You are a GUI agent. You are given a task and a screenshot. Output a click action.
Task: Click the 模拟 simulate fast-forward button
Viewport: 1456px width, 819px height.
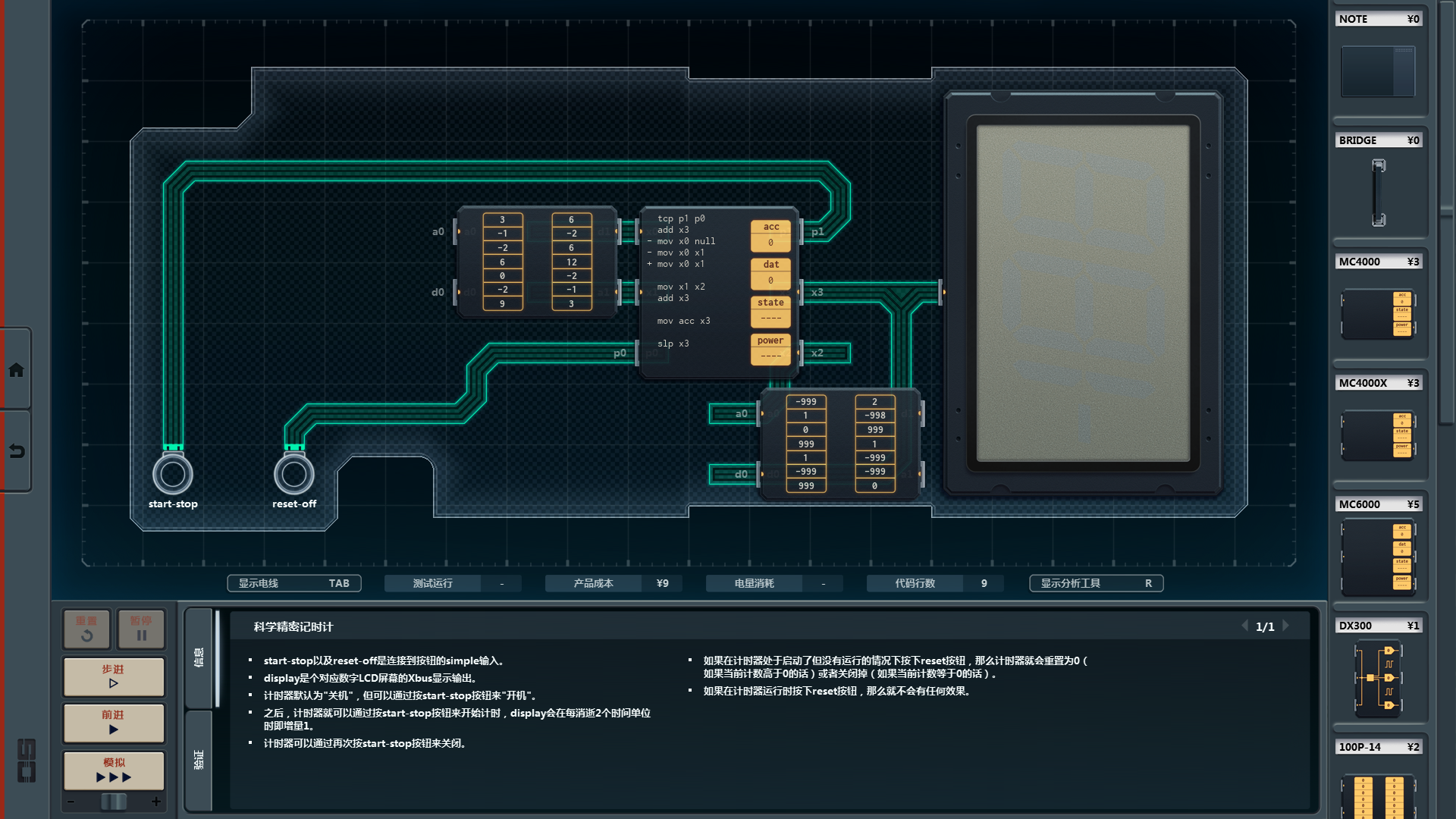pyautogui.click(x=114, y=770)
